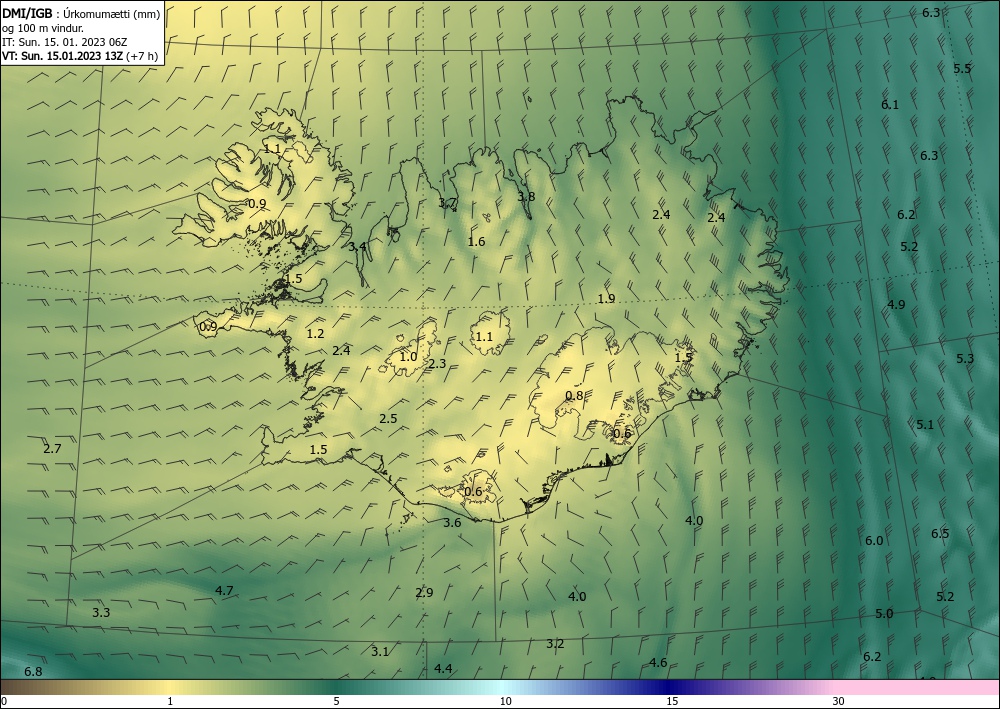Screen dimensions: 1000x709
Task: Click the map value '5.5'
Action: click(962, 69)
